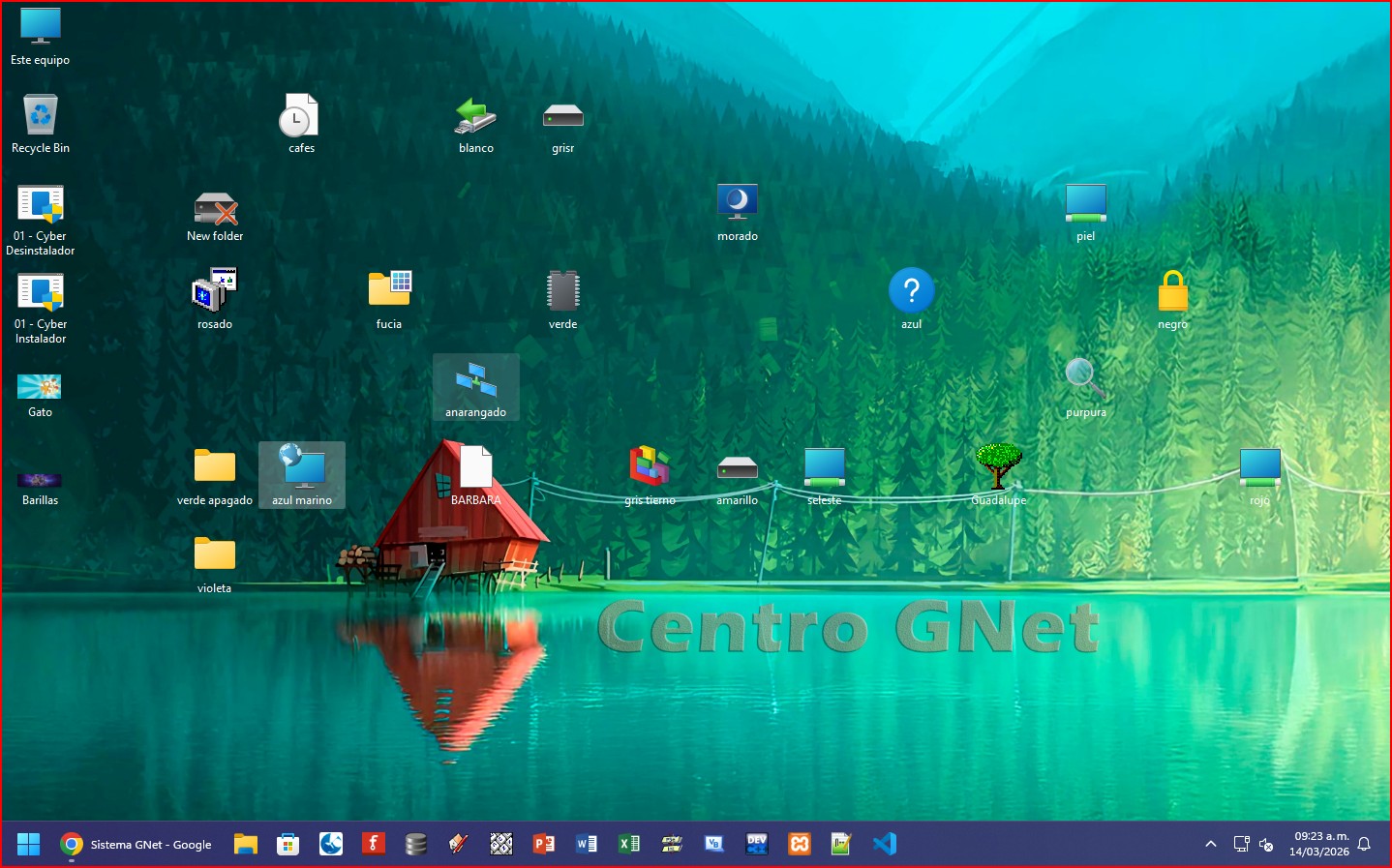Open Microsoft Store taskbar icon
This screenshot has height=868, width=1392.
coord(288,844)
